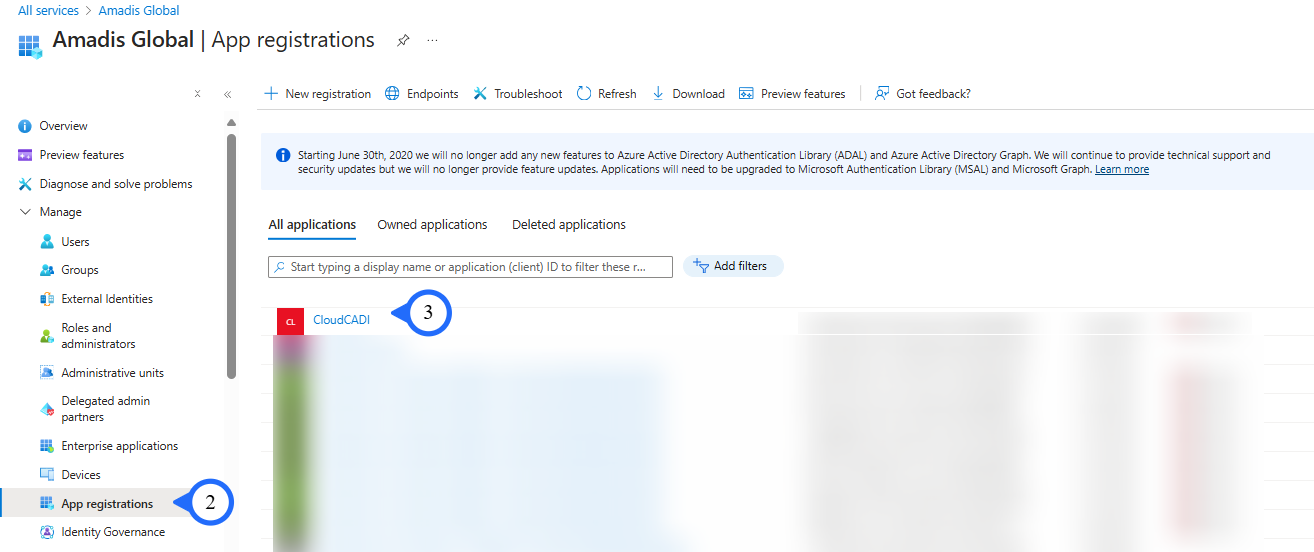Go to Amadis Global breadcrumb
The height and width of the screenshot is (552, 1314).
pos(139,10)
